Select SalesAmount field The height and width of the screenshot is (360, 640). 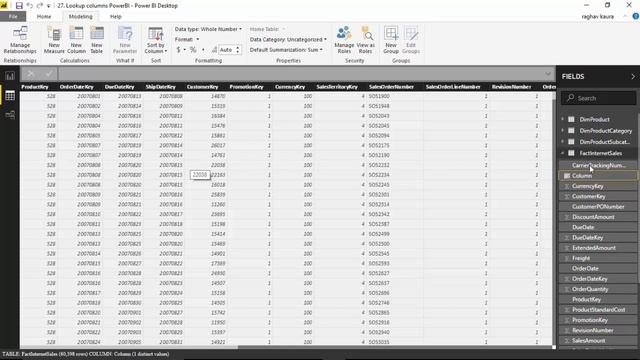tap(598, 340)
